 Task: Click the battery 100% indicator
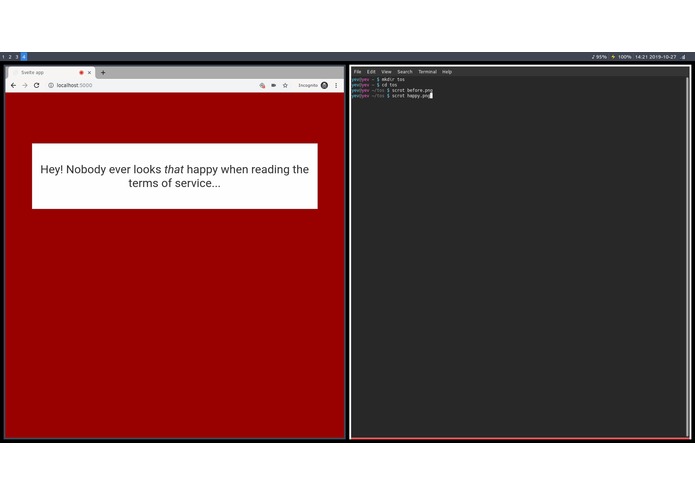[x=621, y=57]
